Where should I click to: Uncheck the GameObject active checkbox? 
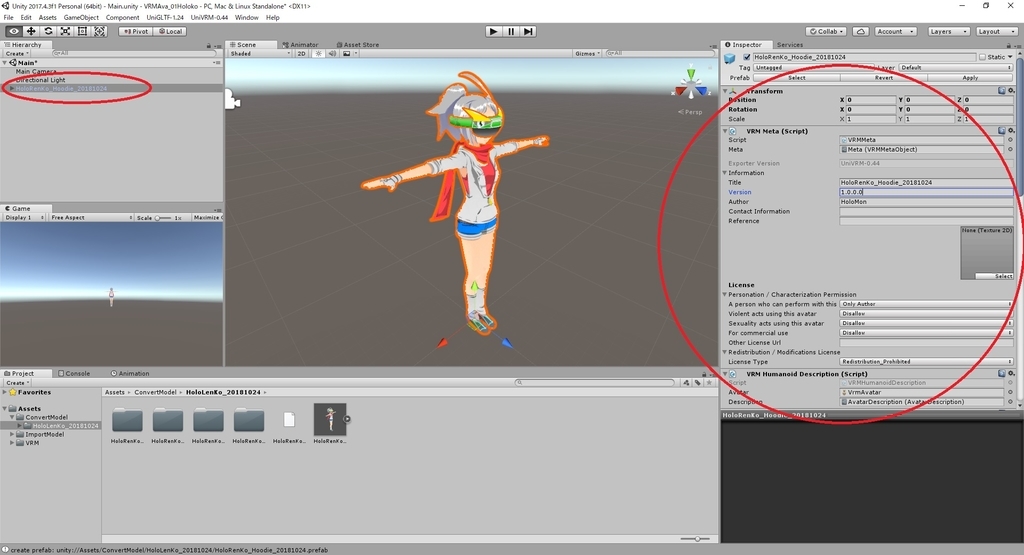coord(747,57)
